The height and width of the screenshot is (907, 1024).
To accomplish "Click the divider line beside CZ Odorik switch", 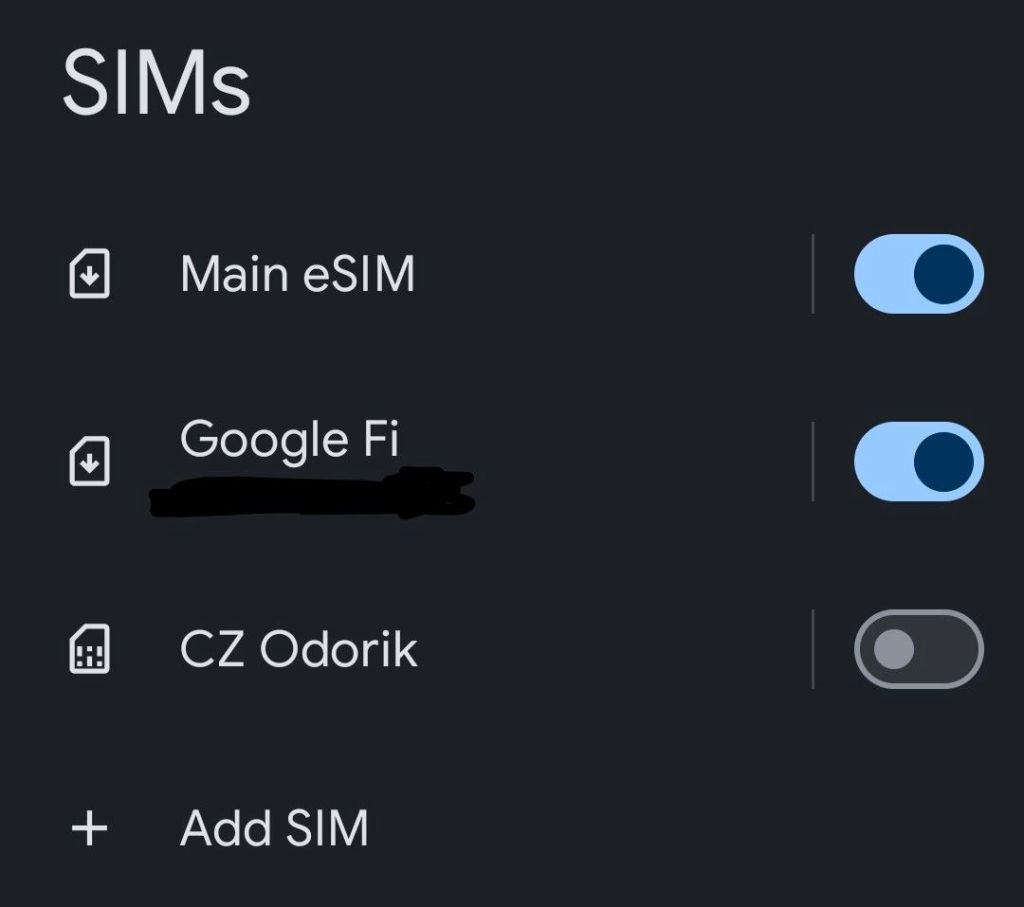I will point(813,649).
